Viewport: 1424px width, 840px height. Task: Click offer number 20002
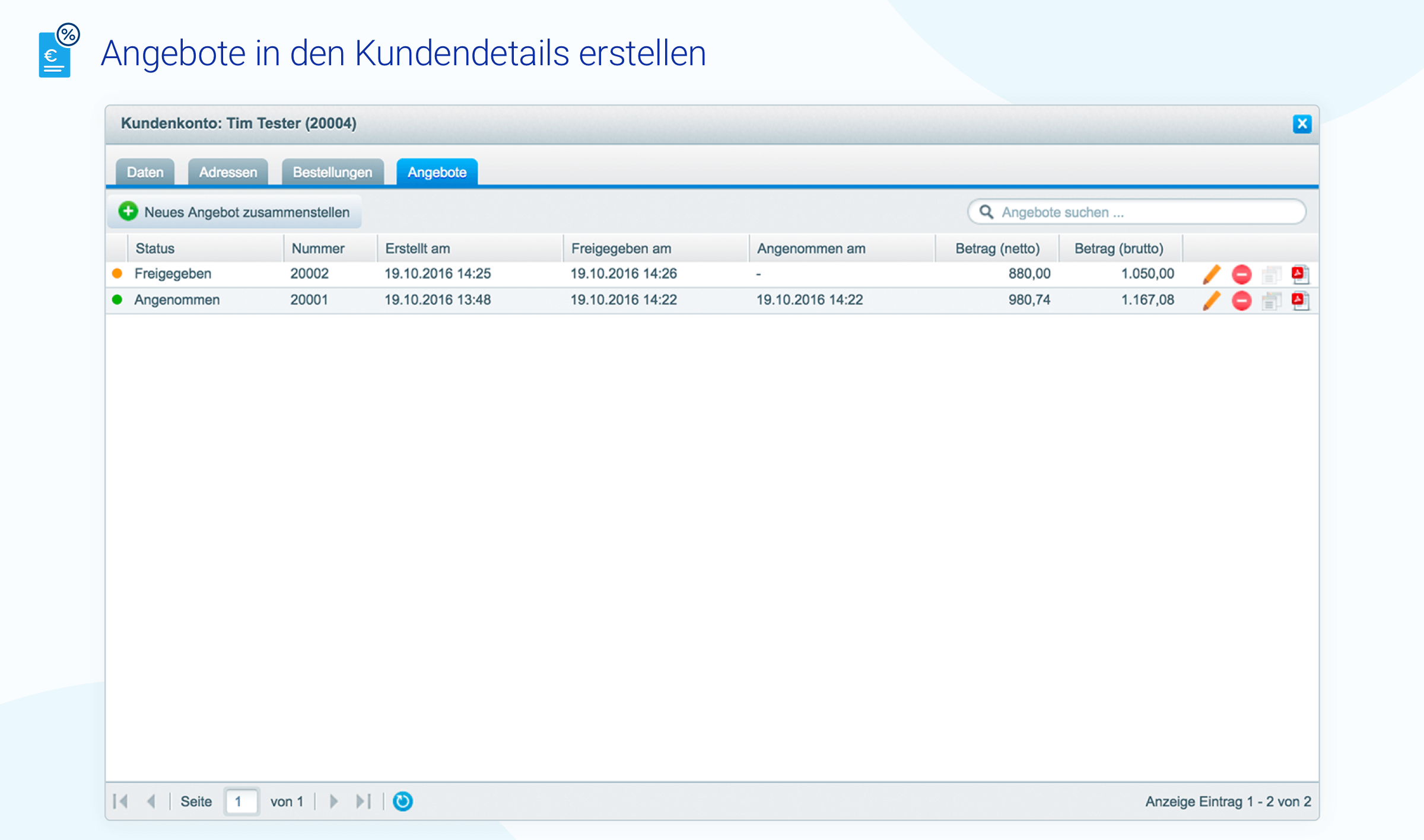click(309, 273)
